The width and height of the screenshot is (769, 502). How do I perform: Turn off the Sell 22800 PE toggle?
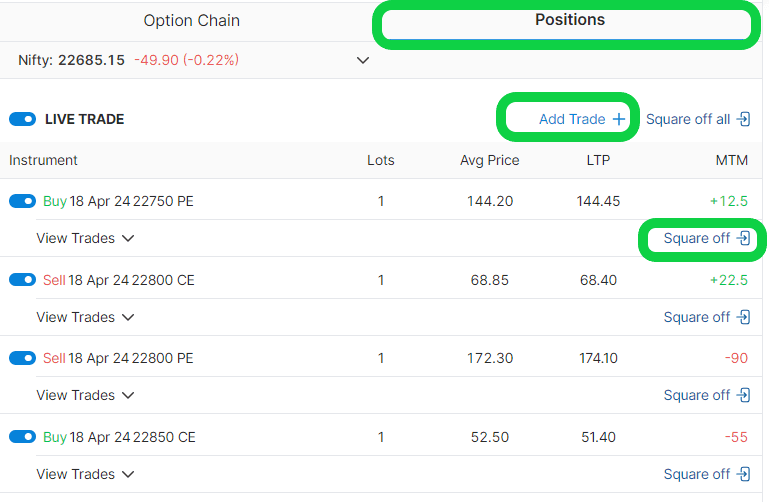[x=22, y=358]
